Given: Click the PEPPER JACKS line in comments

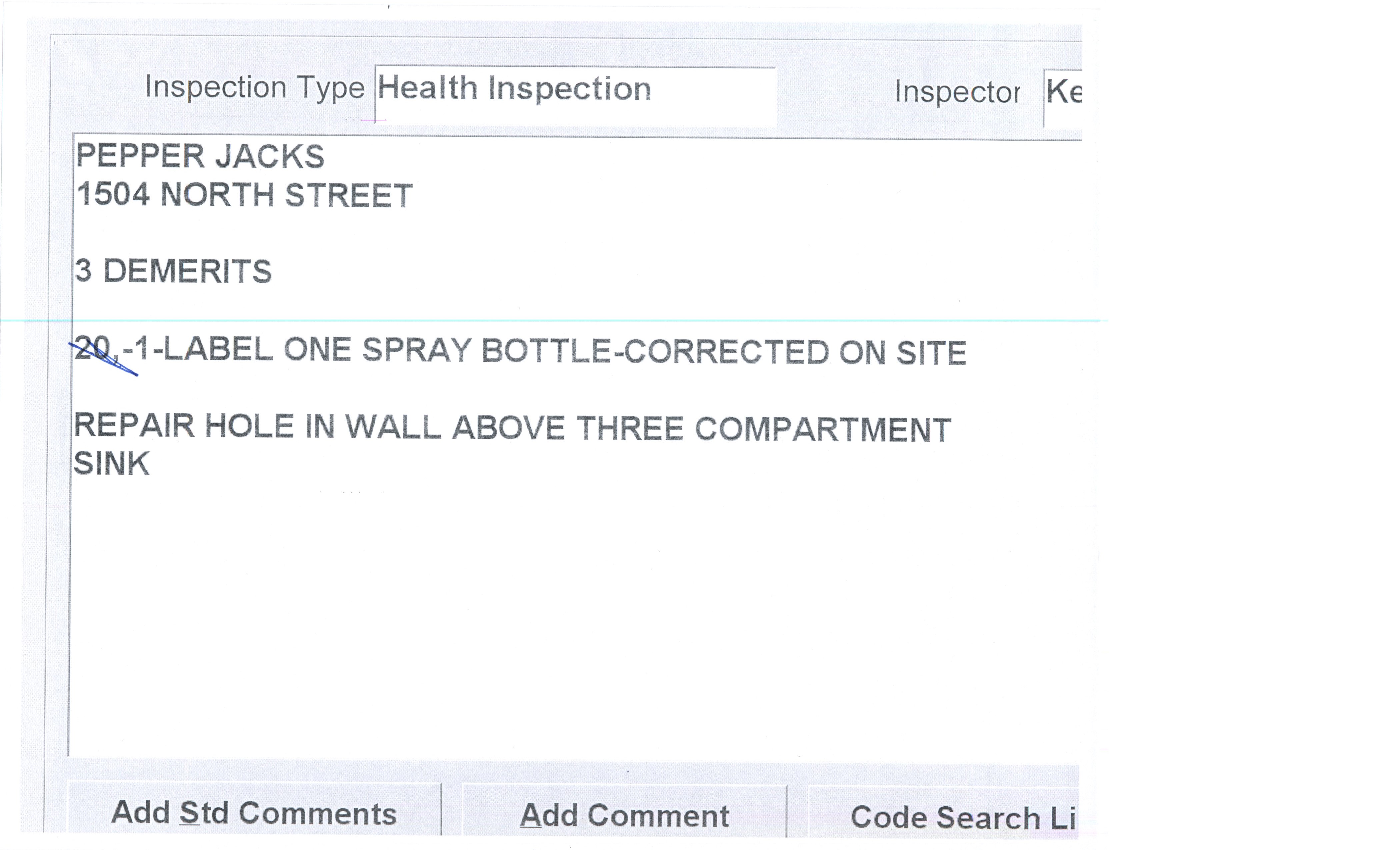Looking at the screenshot, I should pos(200,156).
